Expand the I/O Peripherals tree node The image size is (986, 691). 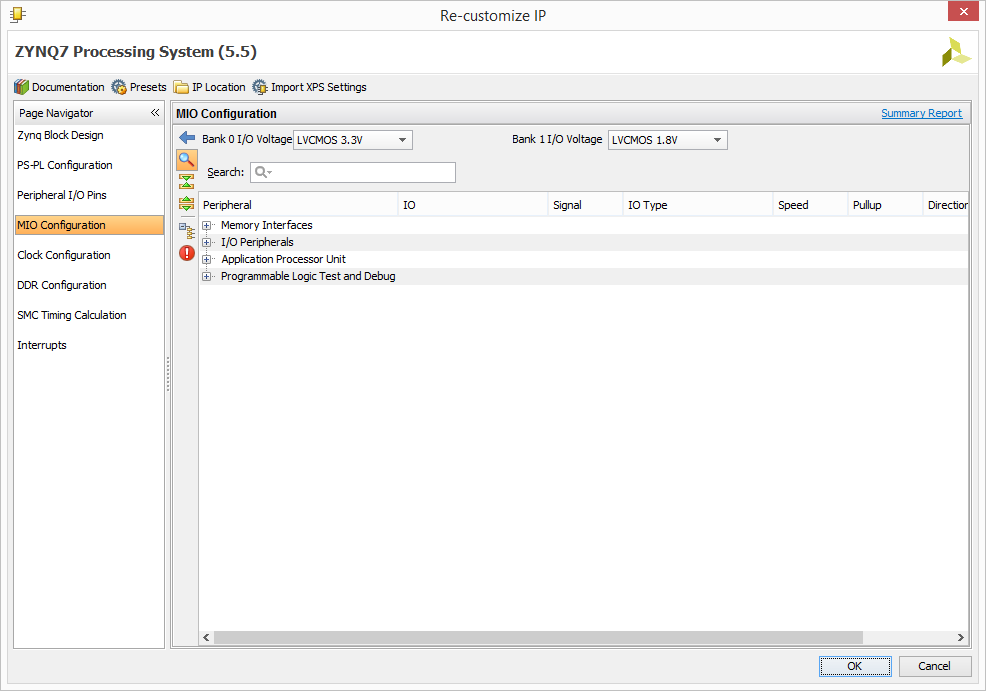pyautogui.click(x=206, y=242)
